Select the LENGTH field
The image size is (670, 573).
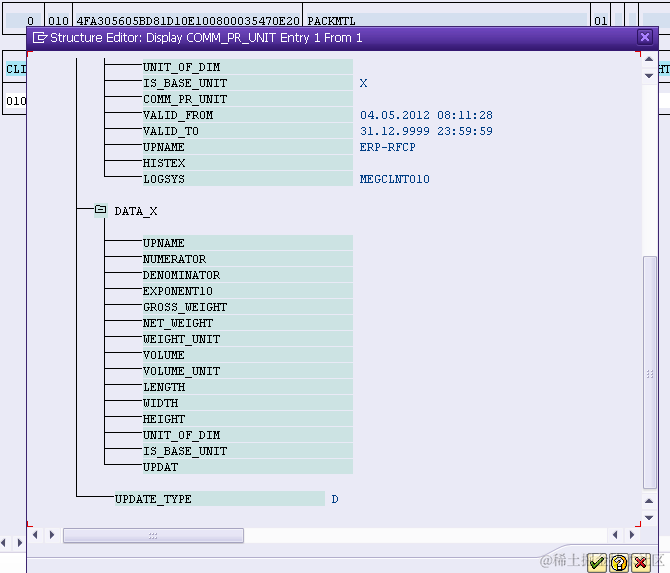pyautogui.click(x=248, y=387)
